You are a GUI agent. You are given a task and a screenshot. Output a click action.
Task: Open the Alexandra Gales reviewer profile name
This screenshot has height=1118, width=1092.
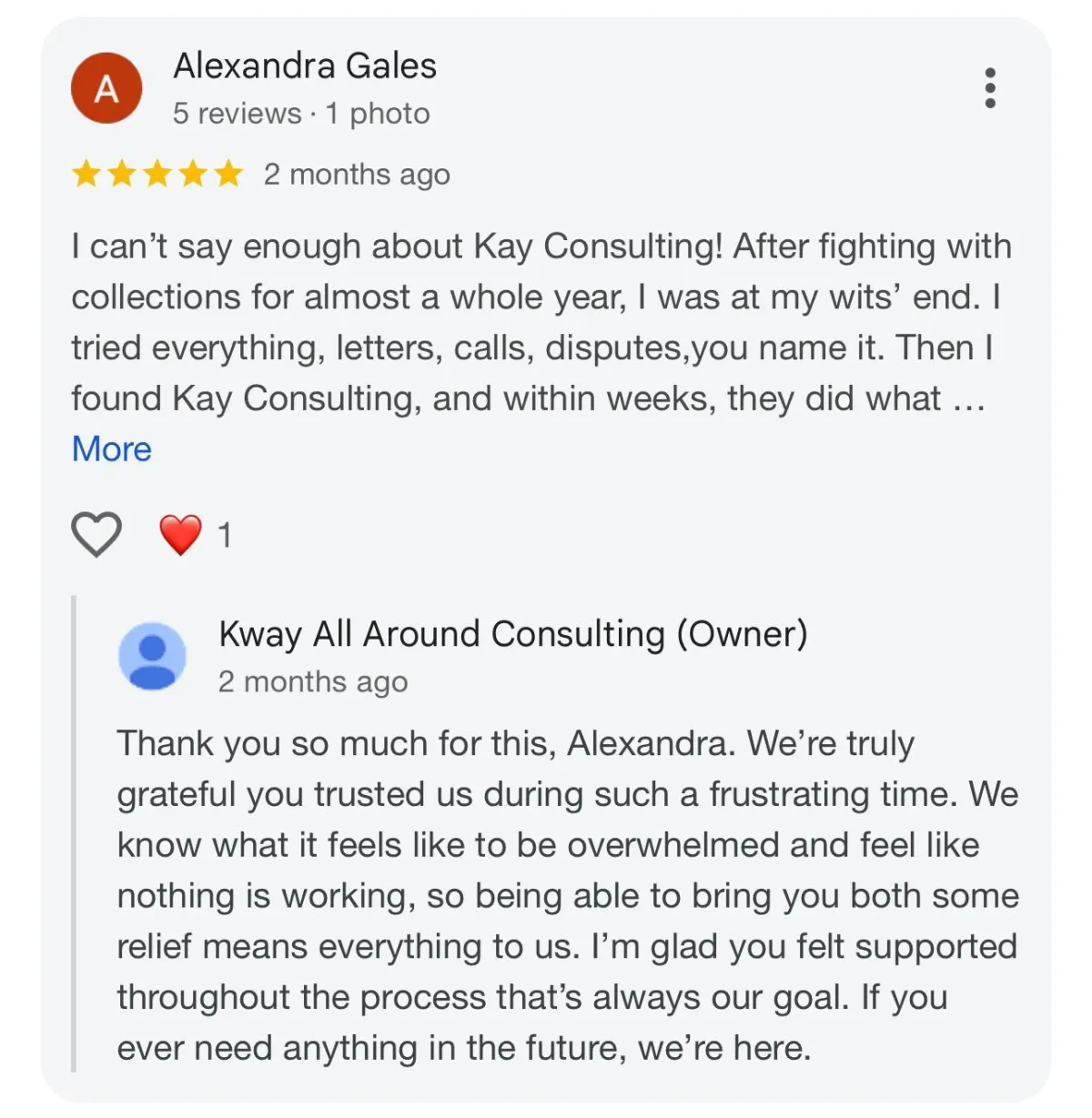click(x=305, y=66)
